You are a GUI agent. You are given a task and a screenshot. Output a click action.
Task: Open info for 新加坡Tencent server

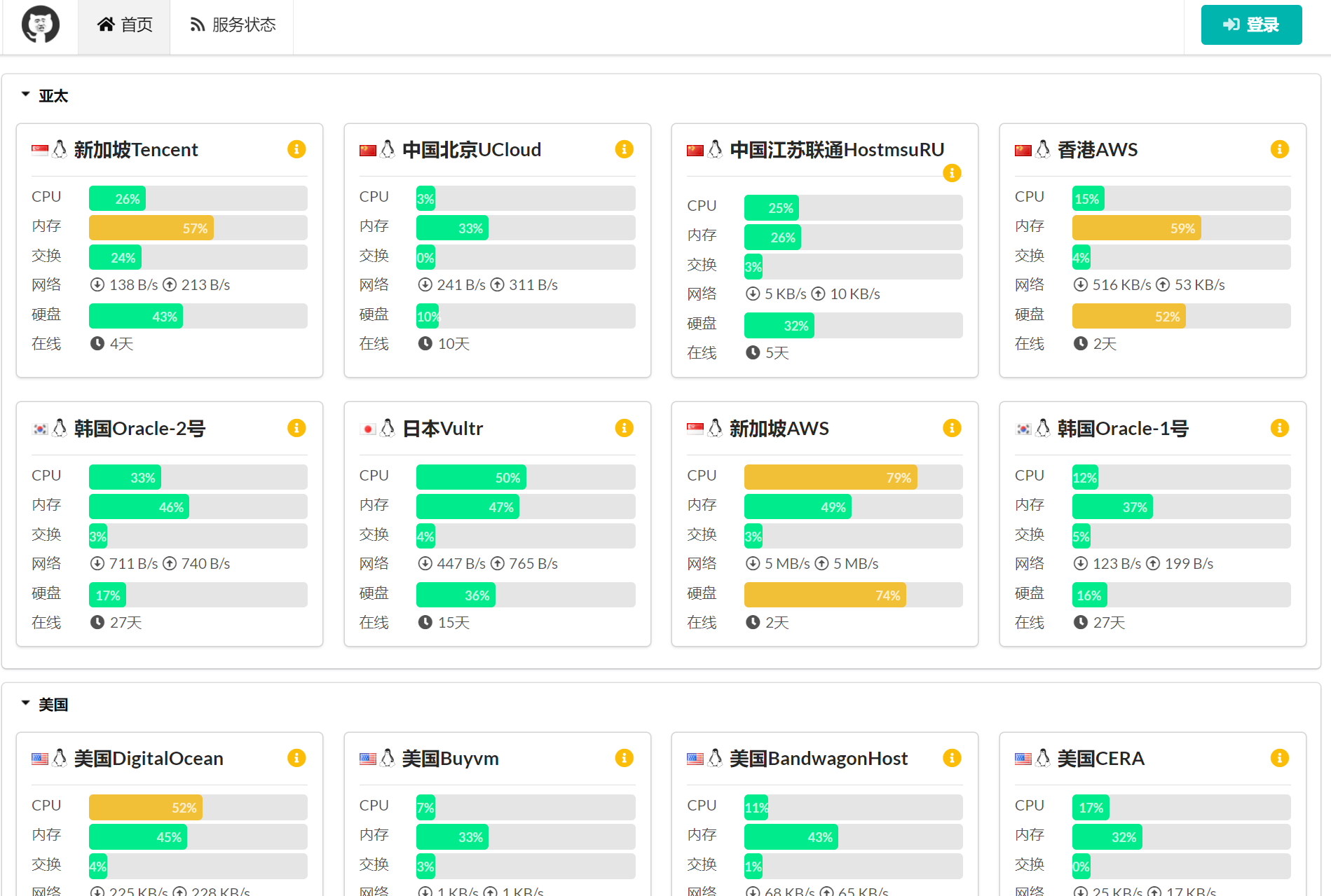296,149
